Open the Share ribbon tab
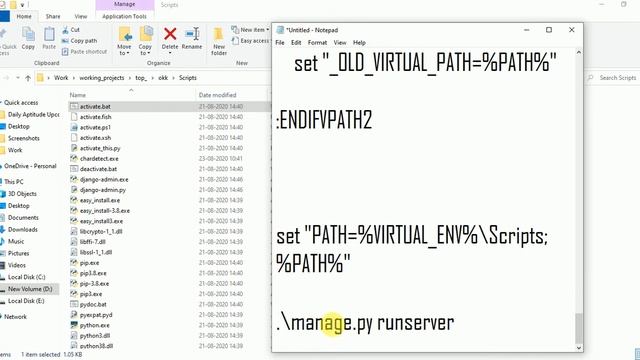Image resolution: width=640 pixels, height=360 pixels. tap(53, 16)
